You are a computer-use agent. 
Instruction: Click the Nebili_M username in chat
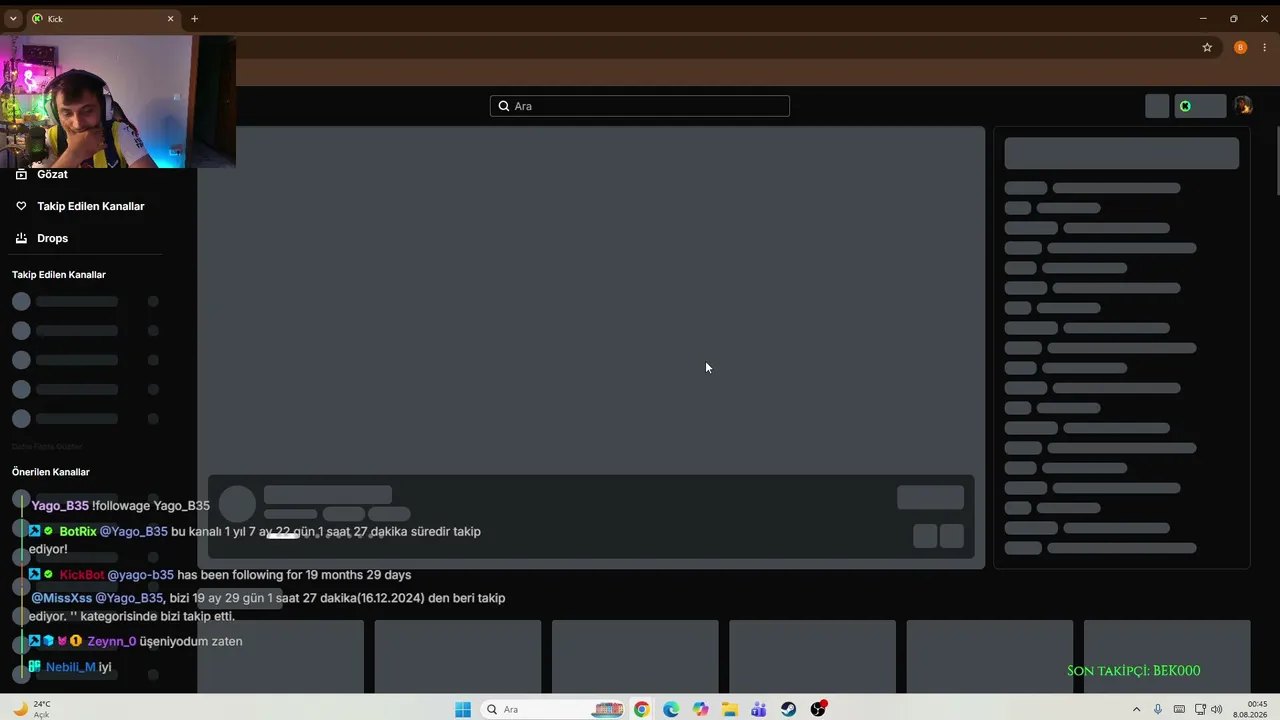pos(71,667)
